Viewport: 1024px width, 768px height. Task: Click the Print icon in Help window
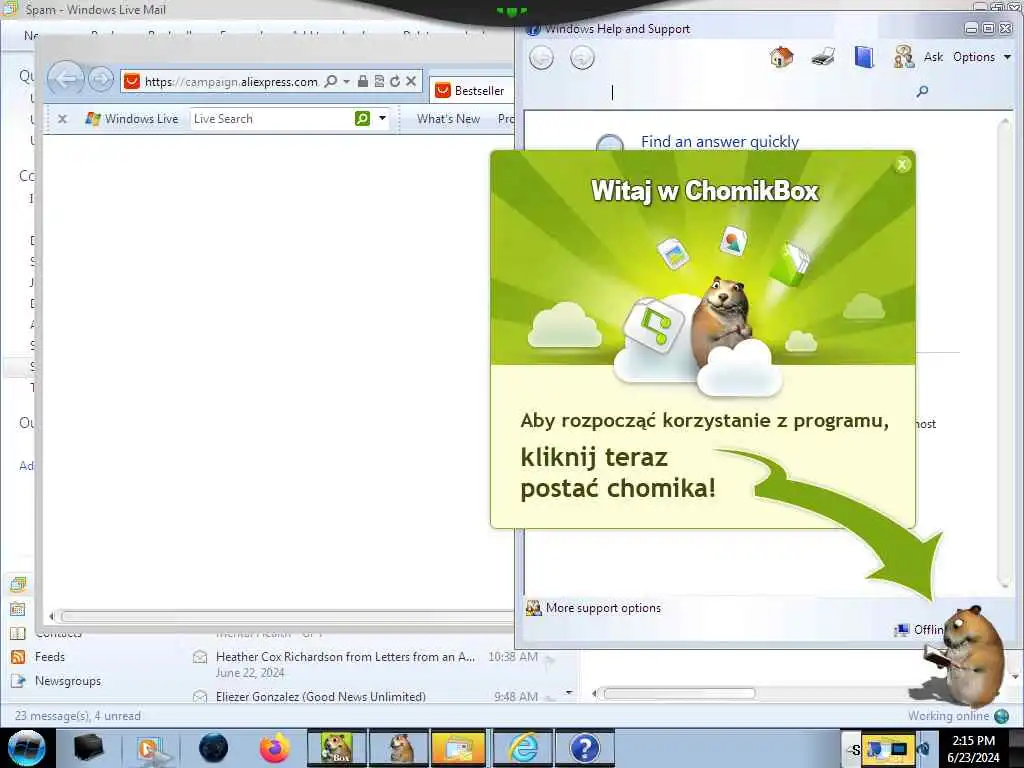pos(823,57)
